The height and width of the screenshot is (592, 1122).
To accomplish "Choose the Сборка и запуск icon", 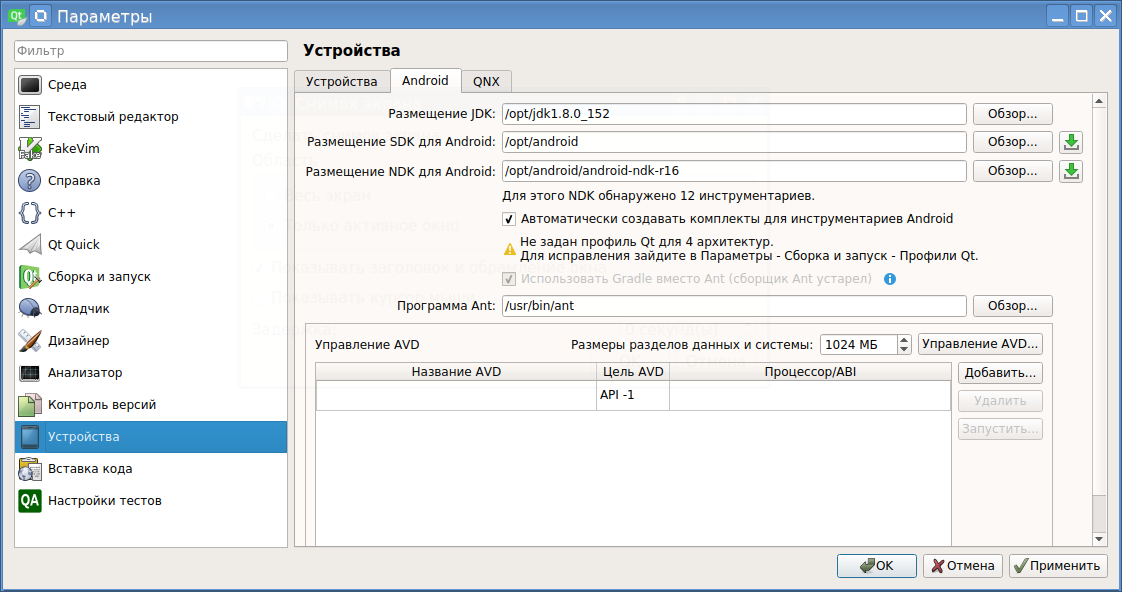I will point(30,277).
